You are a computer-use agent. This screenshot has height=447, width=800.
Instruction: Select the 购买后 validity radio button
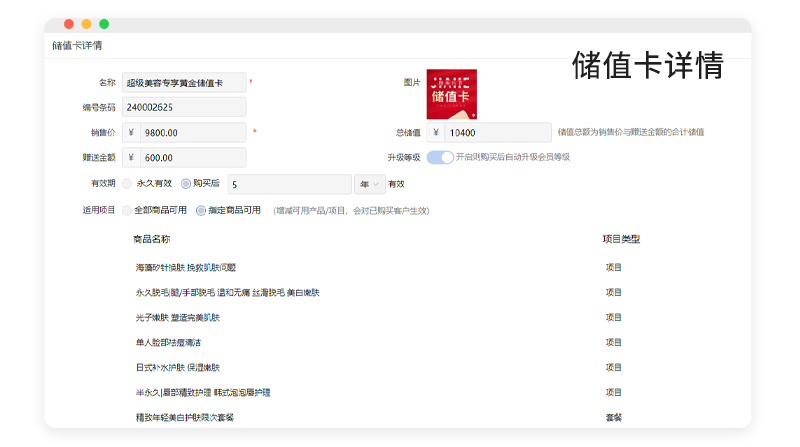point(186,184)
